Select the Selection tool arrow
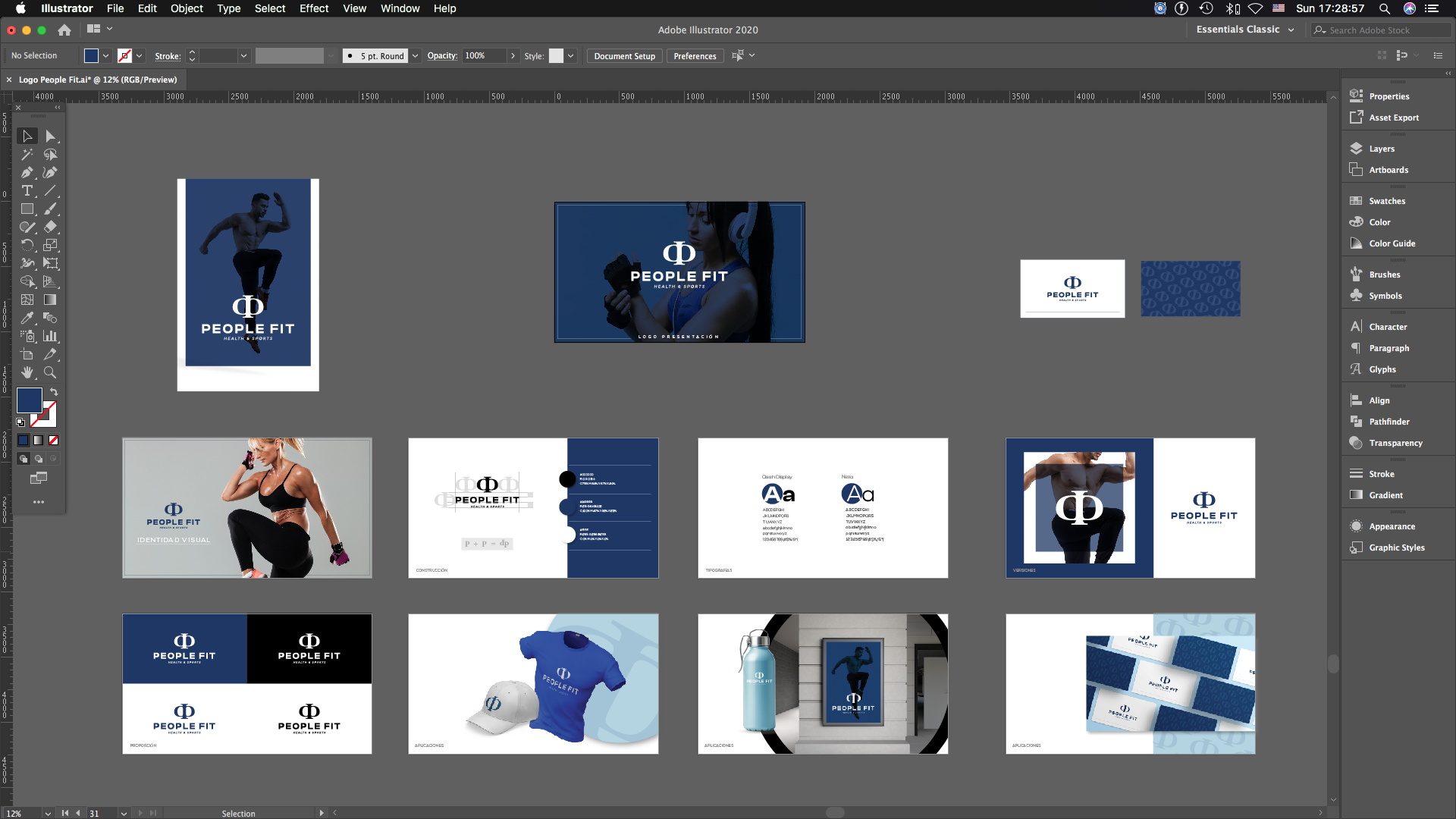The width and height of the screenshot is (1456, 819). tap(27, 136)
